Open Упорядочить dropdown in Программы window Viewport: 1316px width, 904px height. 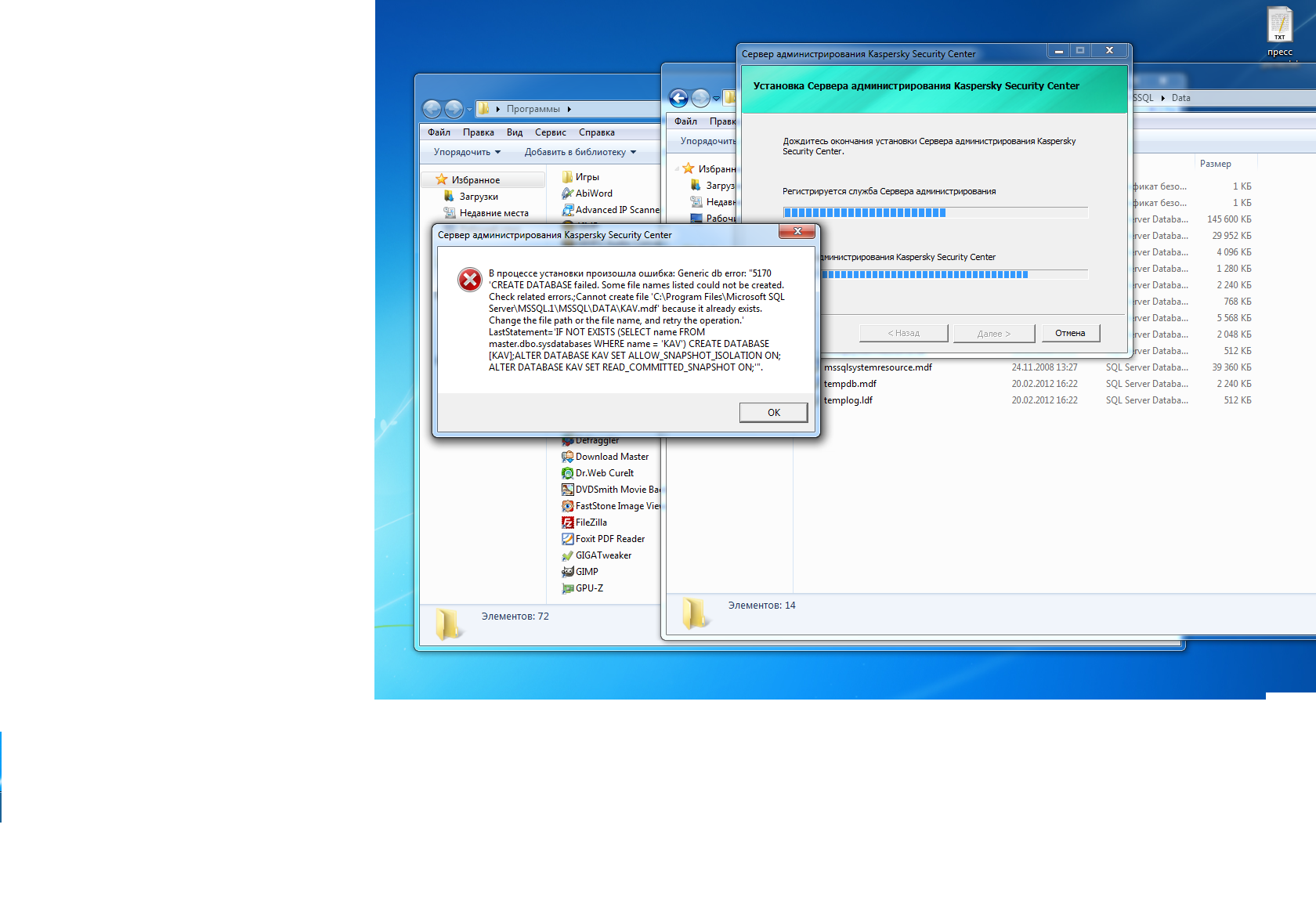pos(467,152)
